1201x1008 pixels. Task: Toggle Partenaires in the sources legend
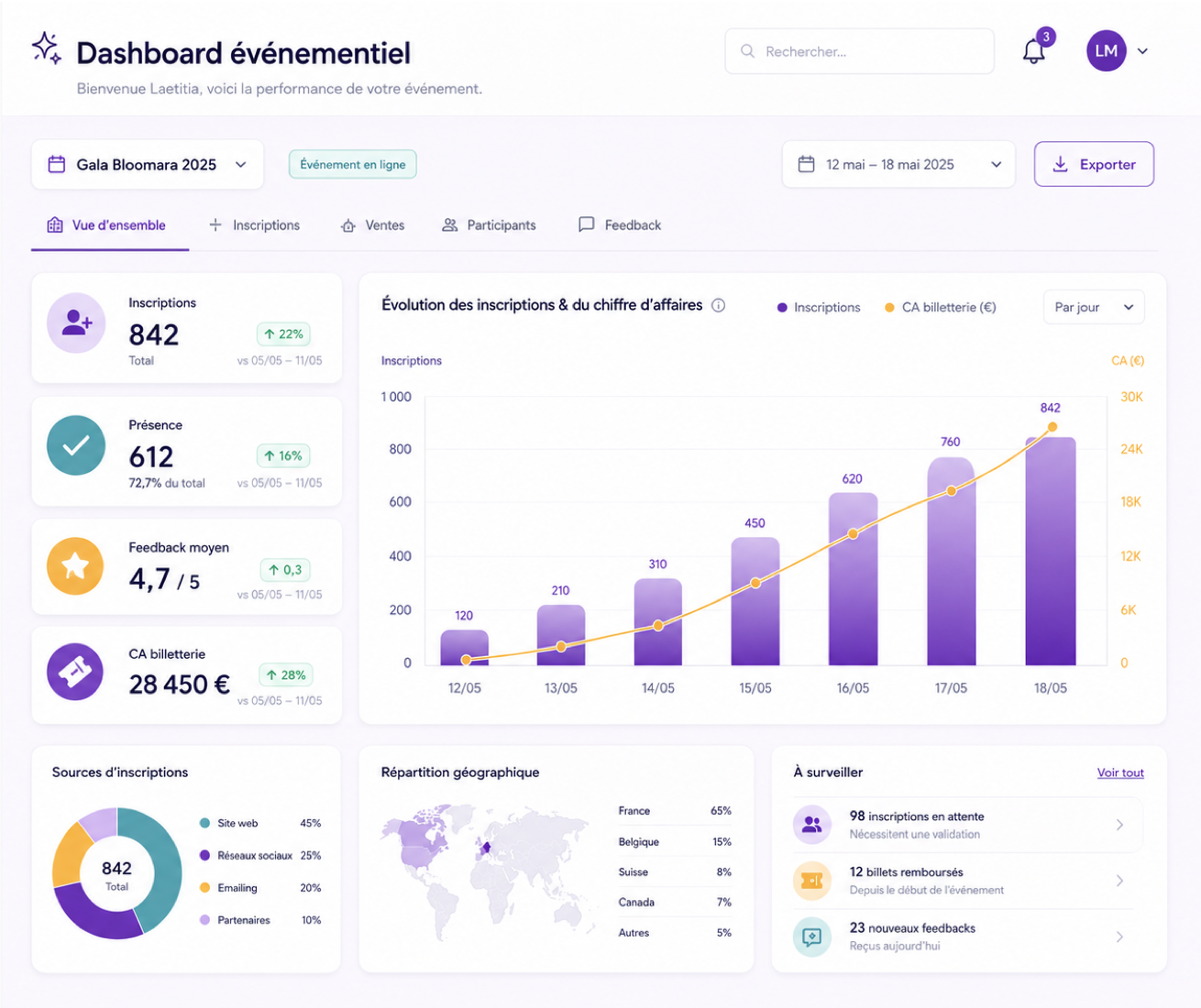click(259, 919)
